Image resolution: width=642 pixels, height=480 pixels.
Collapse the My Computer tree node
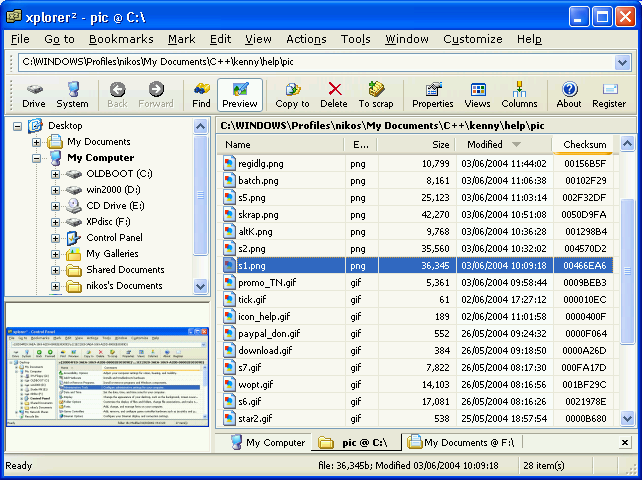coord(36,158)
